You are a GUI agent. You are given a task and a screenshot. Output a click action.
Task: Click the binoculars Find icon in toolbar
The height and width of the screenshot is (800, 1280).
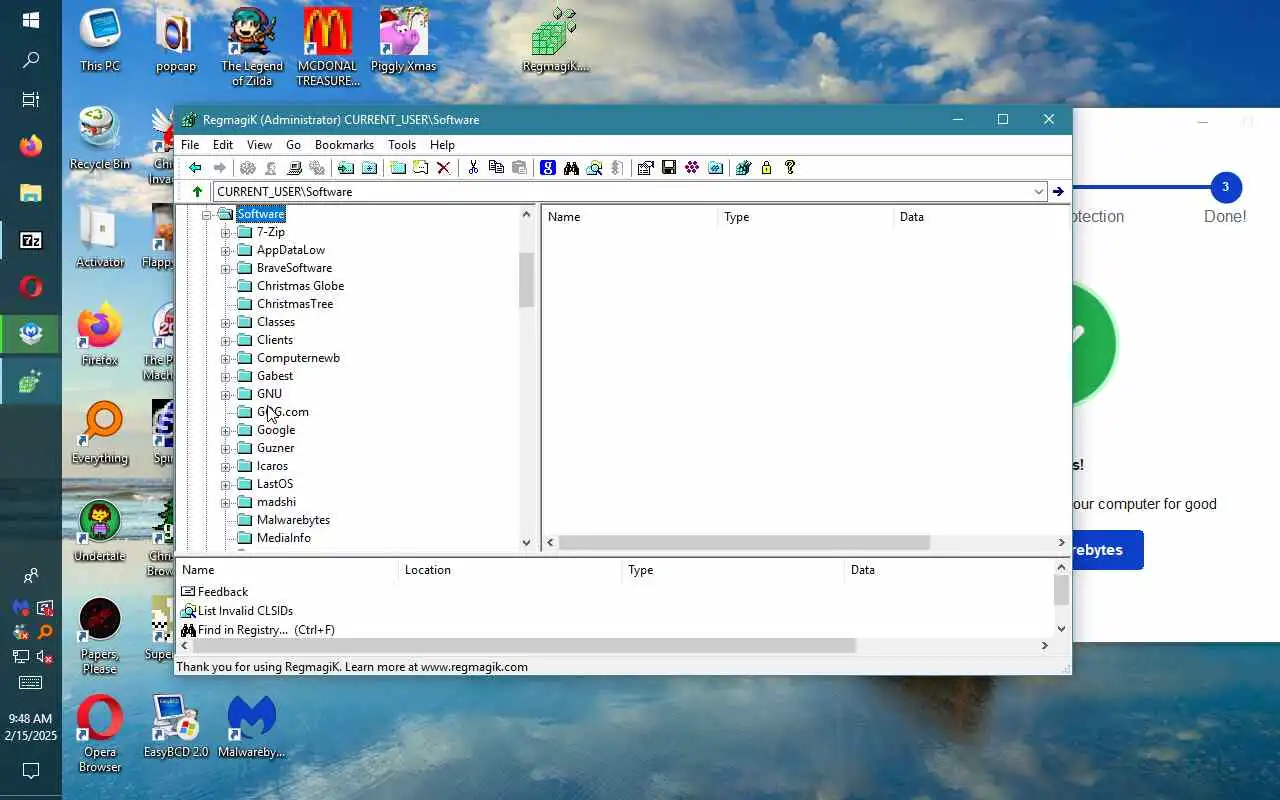[x=571, y=168]
